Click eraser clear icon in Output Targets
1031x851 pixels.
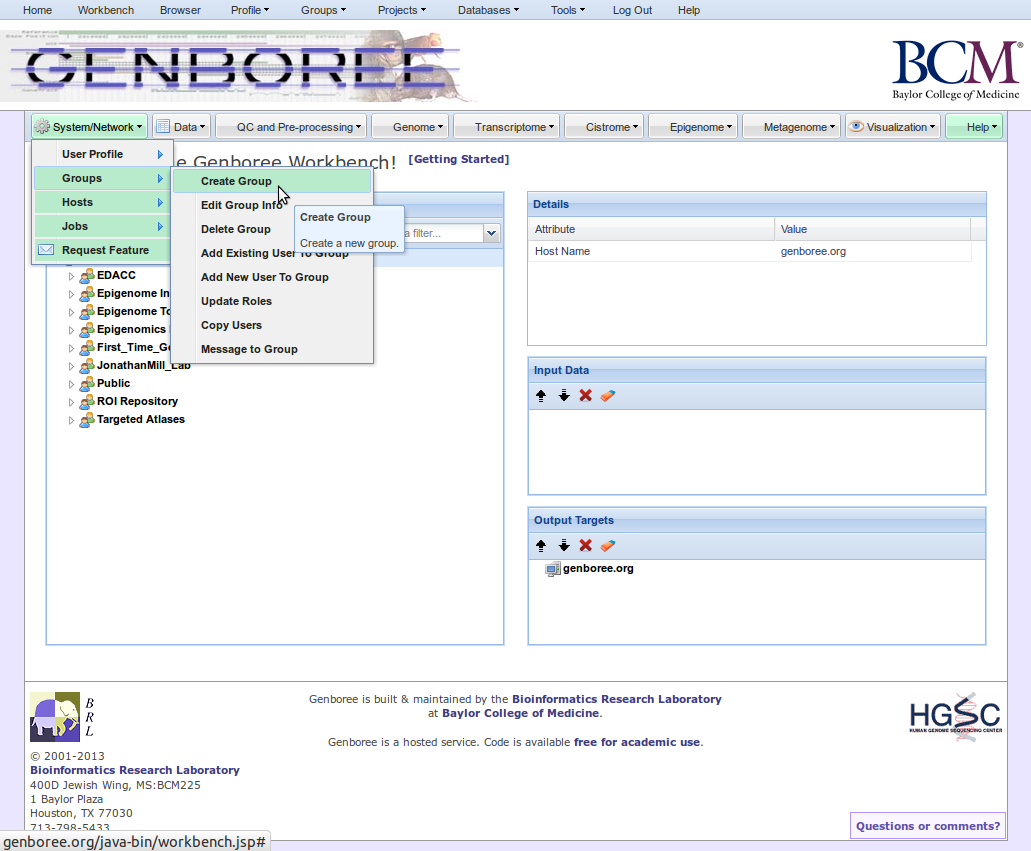click(x=608, y=546)
